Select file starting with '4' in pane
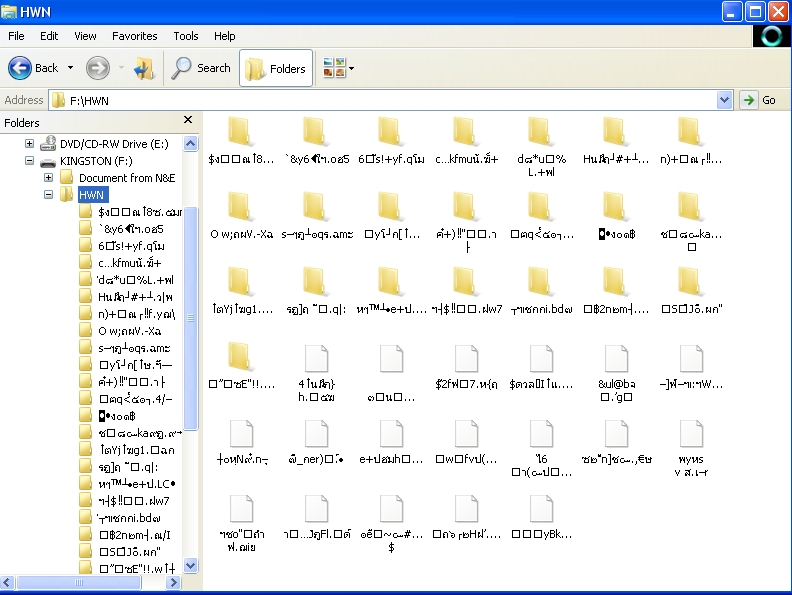The height and width of the screenshot is (595, 792). tap(317, 373)
